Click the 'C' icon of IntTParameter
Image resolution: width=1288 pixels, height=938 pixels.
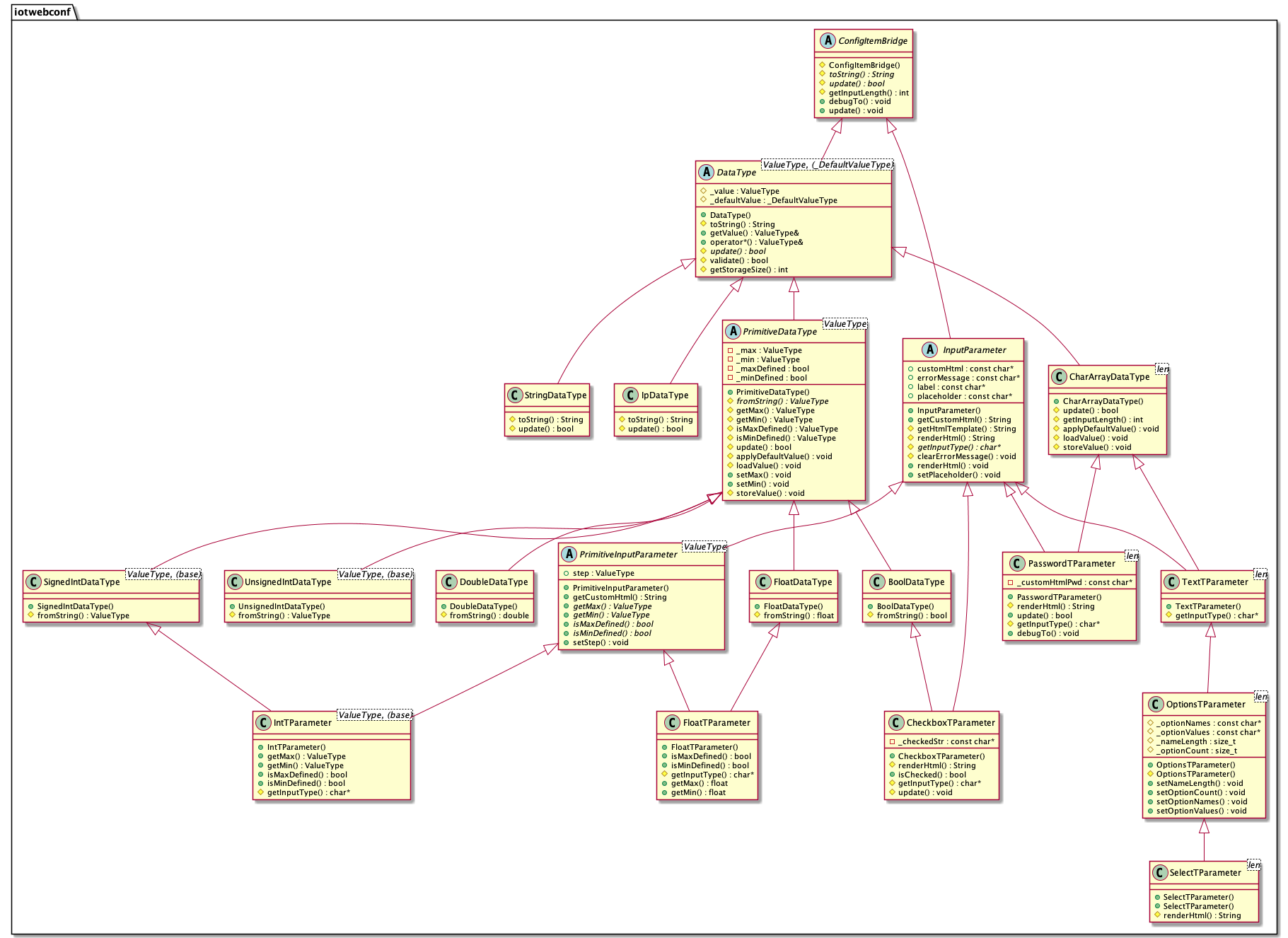263,722
